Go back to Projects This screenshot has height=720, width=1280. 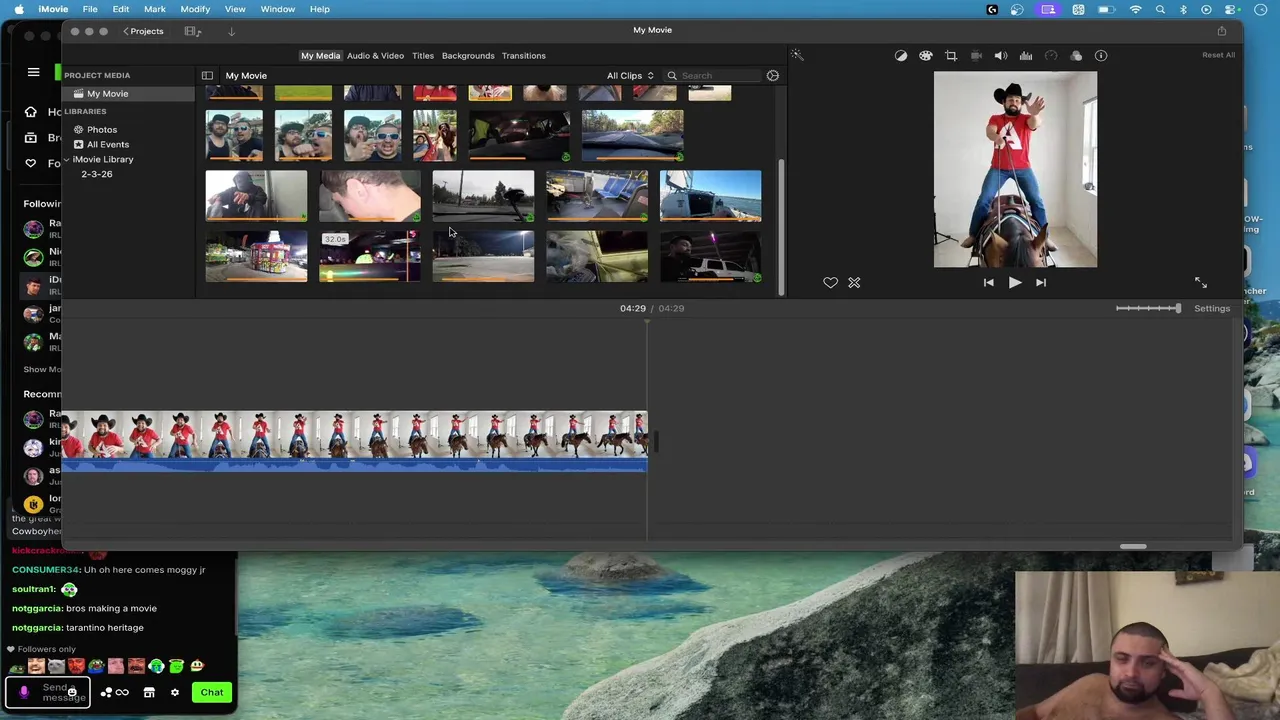(143, 31)
